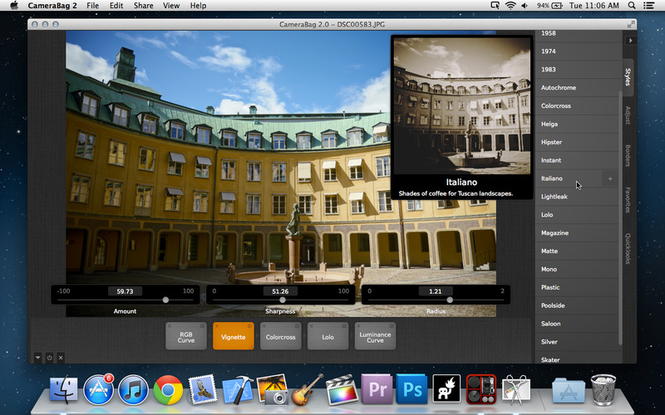
Task: Open Adobe Photoshop from the dock
Action: coord(411,389)
